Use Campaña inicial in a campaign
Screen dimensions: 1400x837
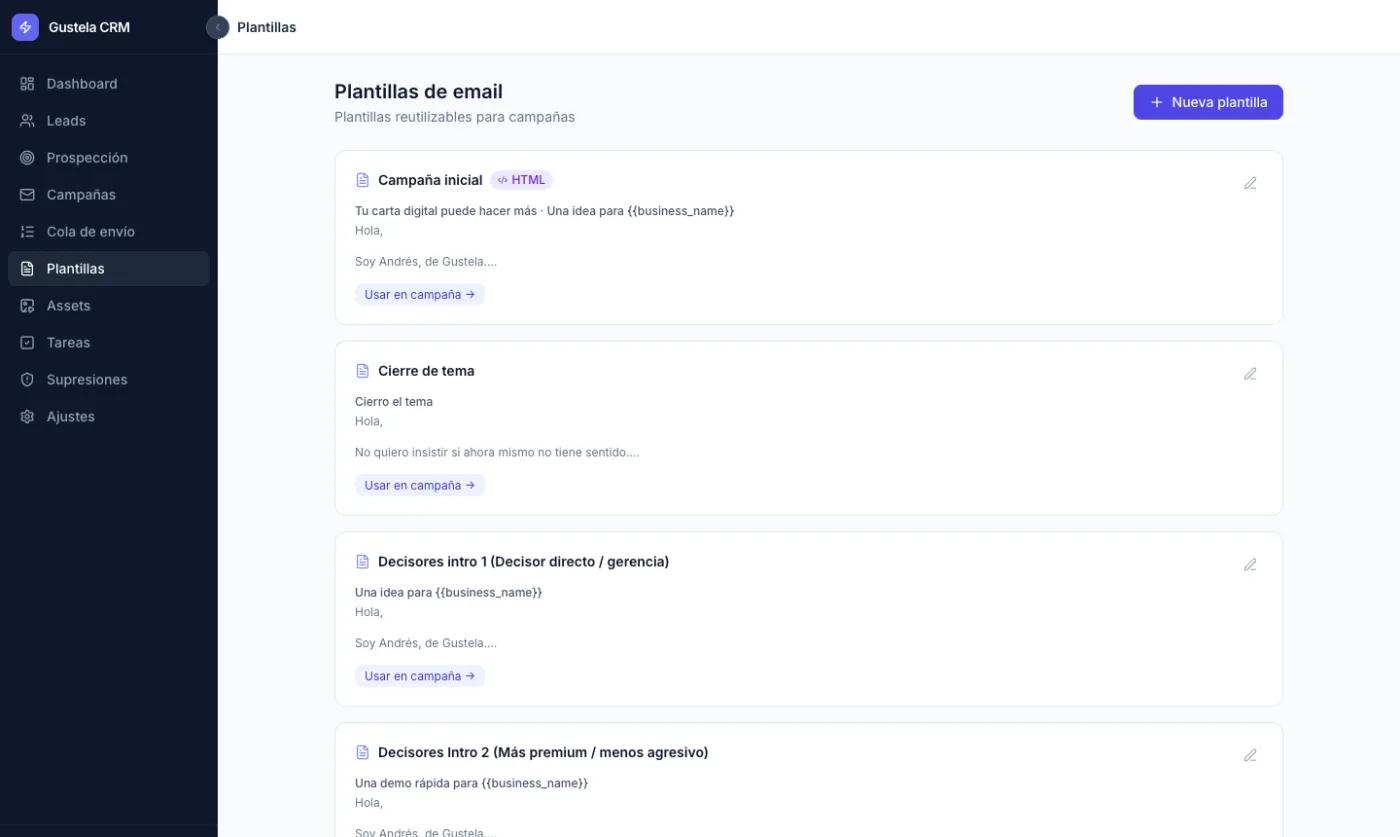(420, 295)
